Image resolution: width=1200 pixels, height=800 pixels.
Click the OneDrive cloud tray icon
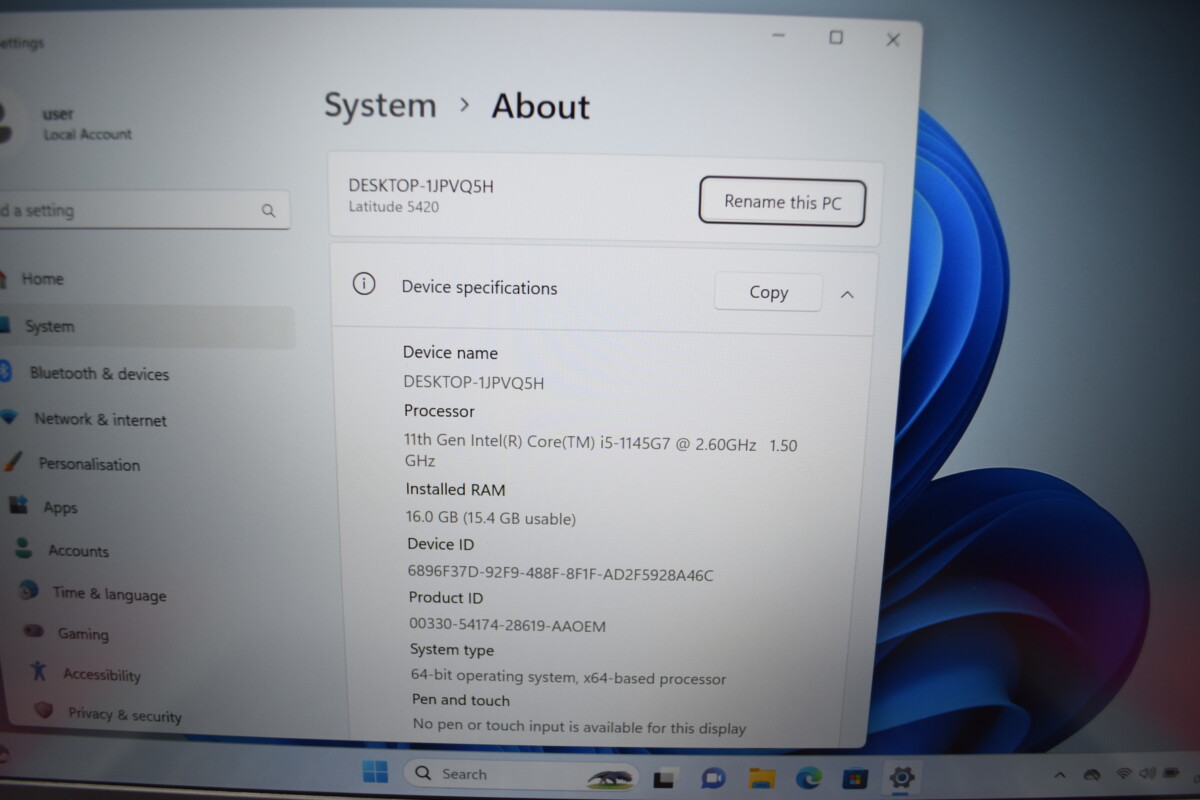click(1091, 774)
